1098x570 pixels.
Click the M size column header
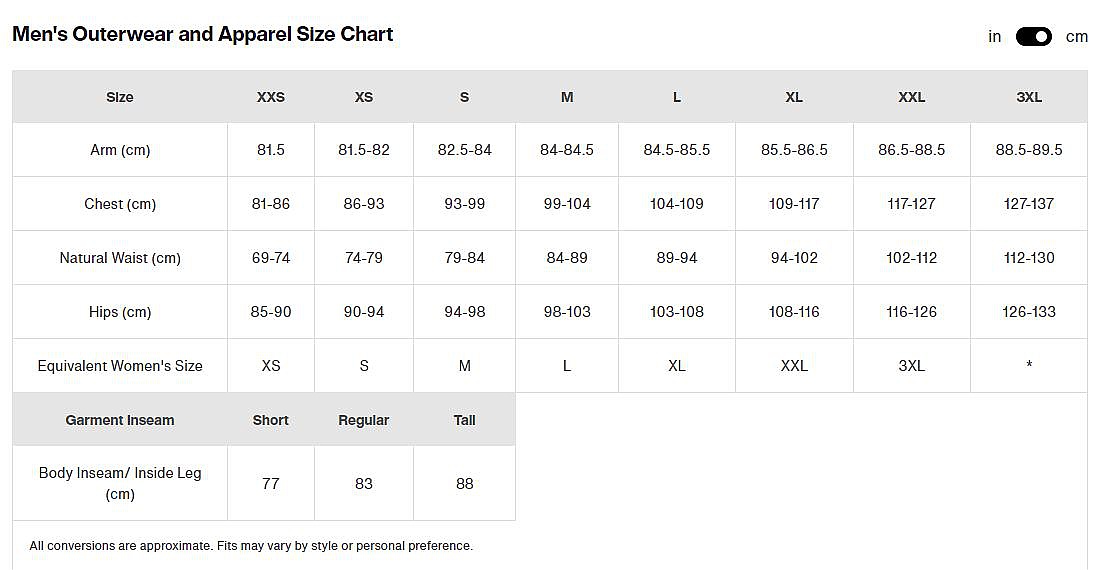coord(567,97)
